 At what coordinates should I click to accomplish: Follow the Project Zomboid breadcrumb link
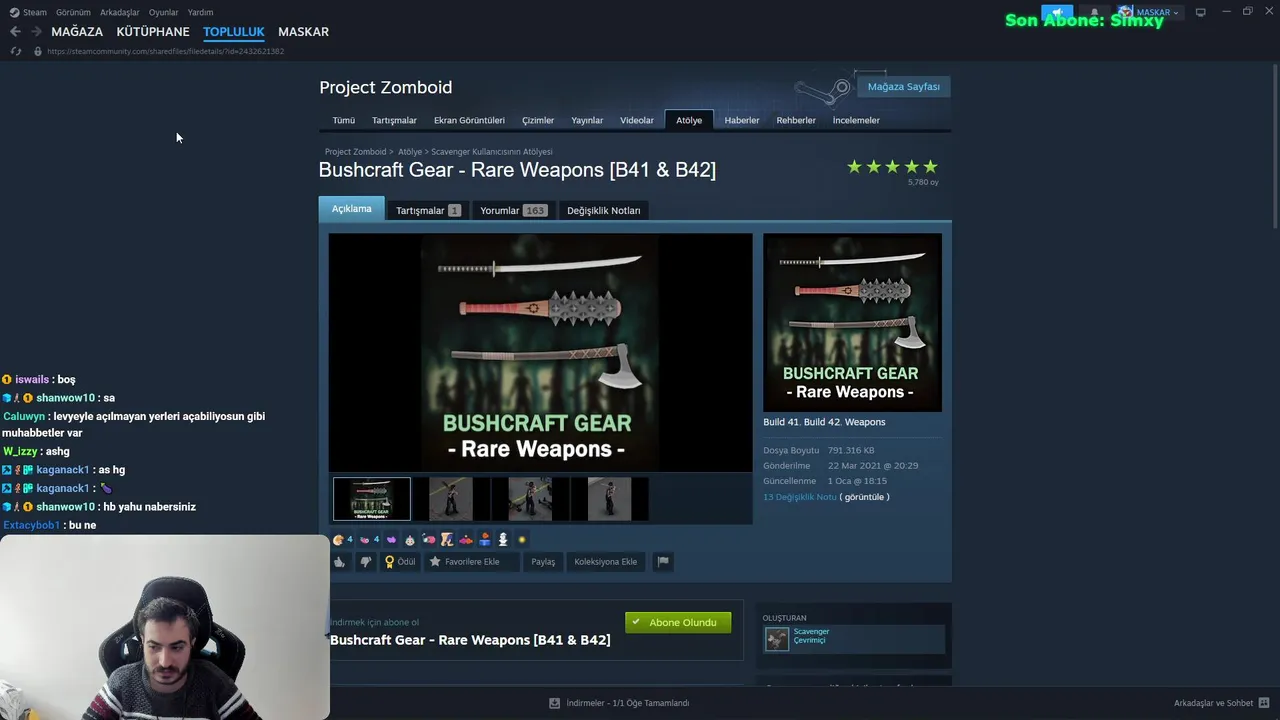pyautogui.click(x=355, y=152)
